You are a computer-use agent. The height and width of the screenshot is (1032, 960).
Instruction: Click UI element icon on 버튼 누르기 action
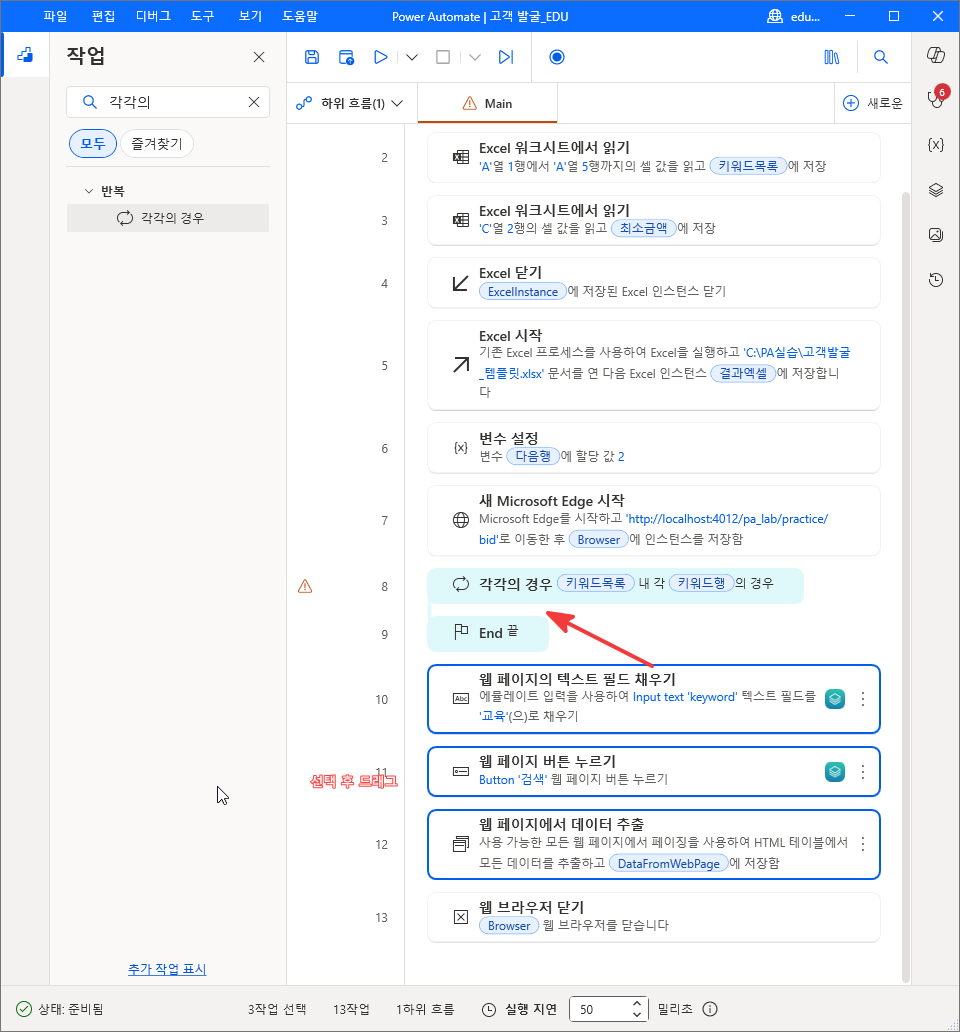pos(835,771)
